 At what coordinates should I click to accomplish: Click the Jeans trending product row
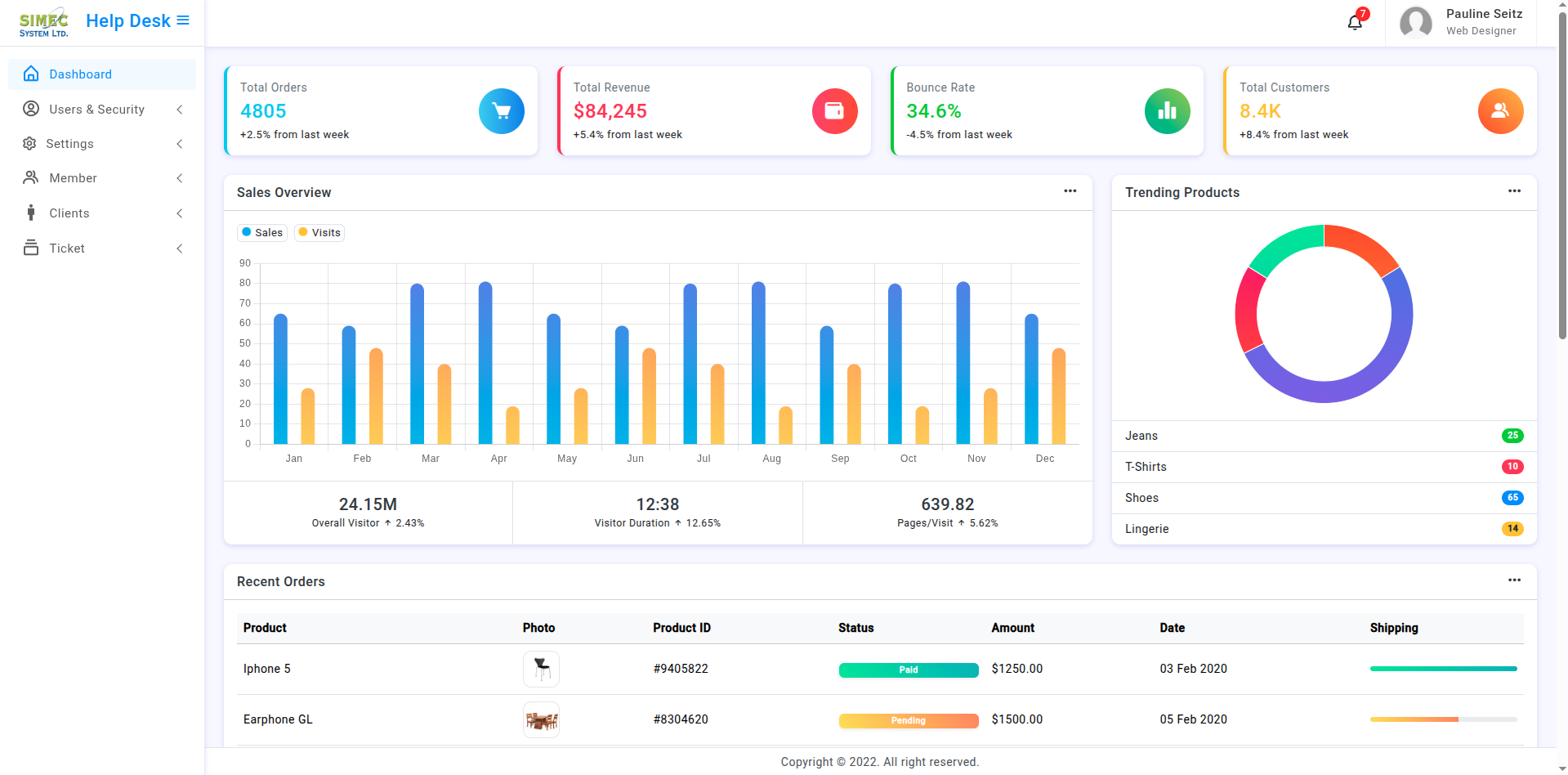pos(1324,436)
